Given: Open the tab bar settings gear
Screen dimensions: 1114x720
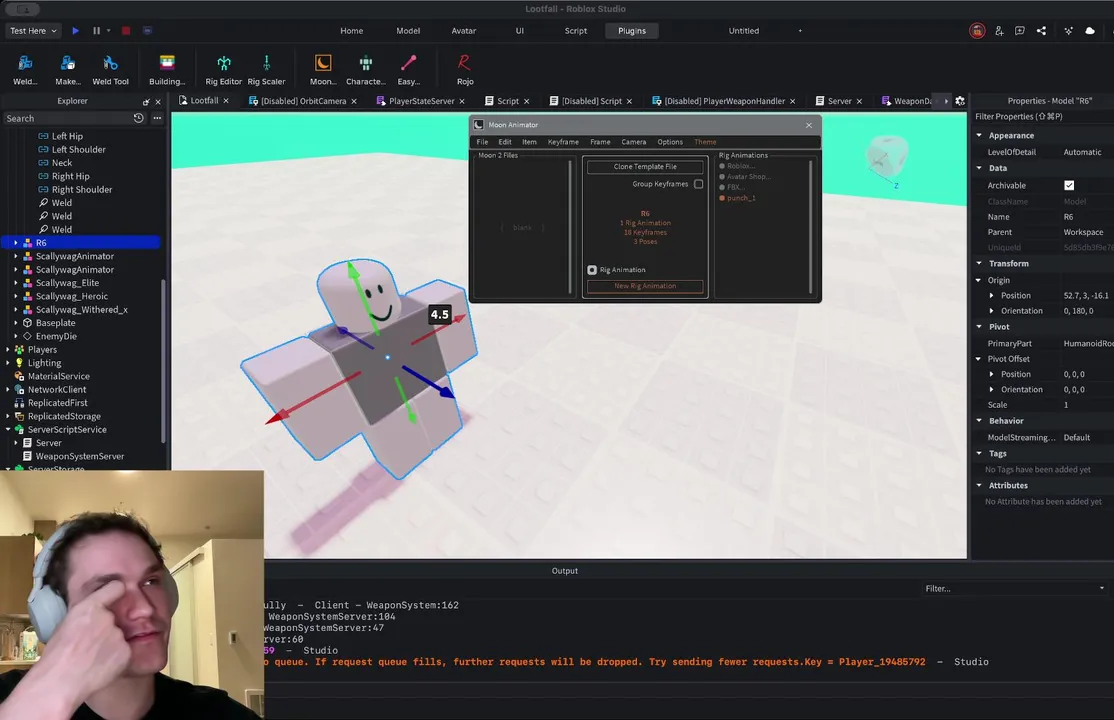Looking at the screenshot, I should pos(960,101).
